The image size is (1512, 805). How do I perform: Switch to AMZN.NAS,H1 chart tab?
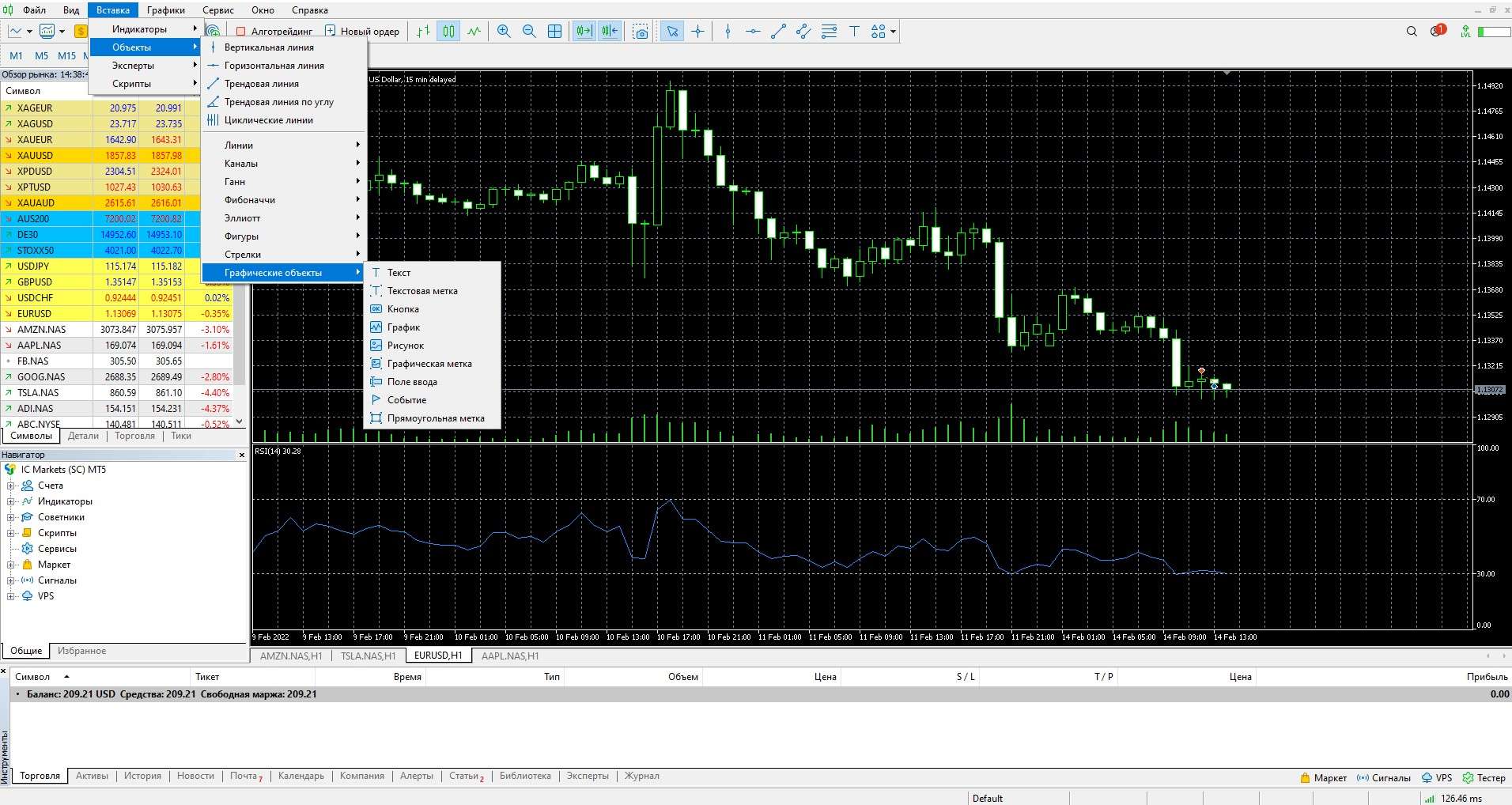point(291,656)
